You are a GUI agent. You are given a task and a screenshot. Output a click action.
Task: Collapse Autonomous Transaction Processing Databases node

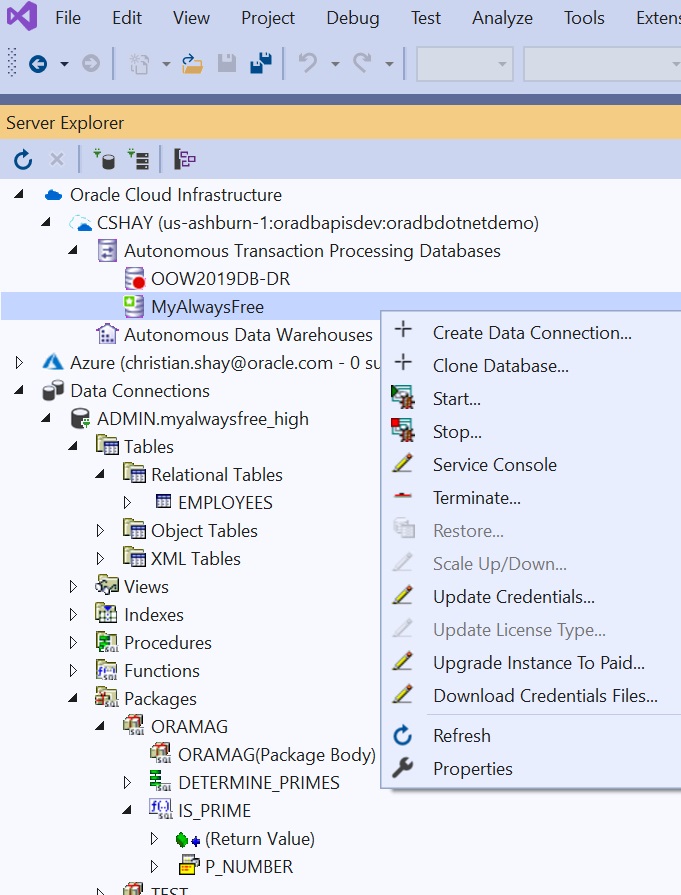pyautogui.click(x=72, y=250)
